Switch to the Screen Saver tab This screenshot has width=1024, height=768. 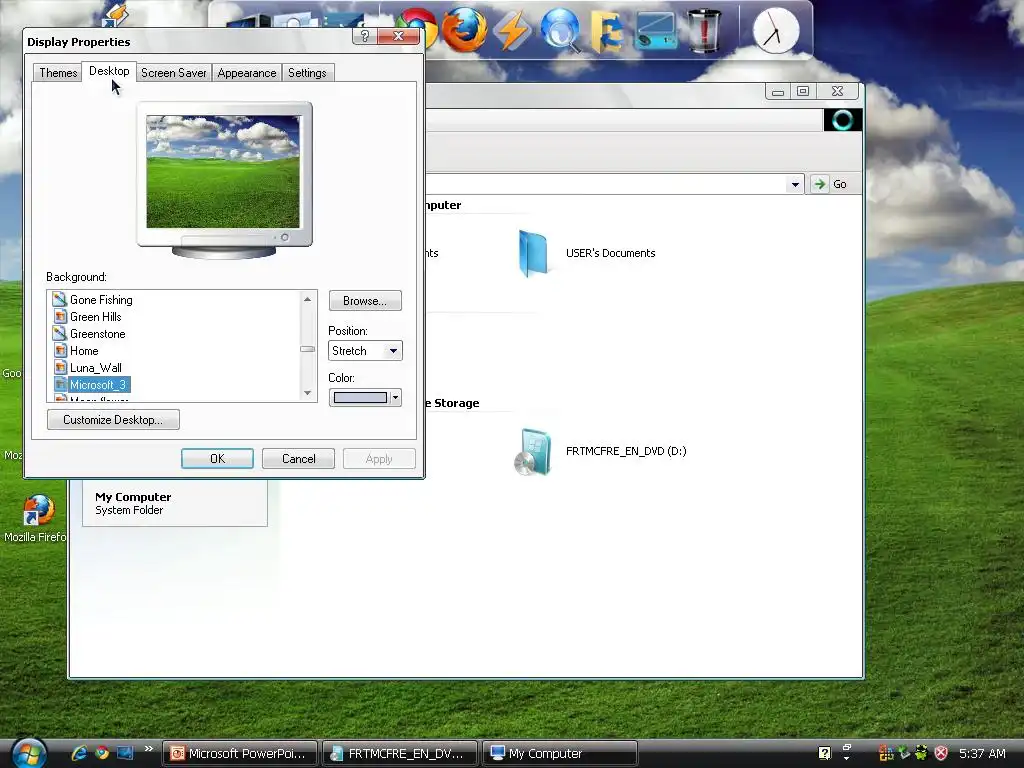click(x=174, y=72)
